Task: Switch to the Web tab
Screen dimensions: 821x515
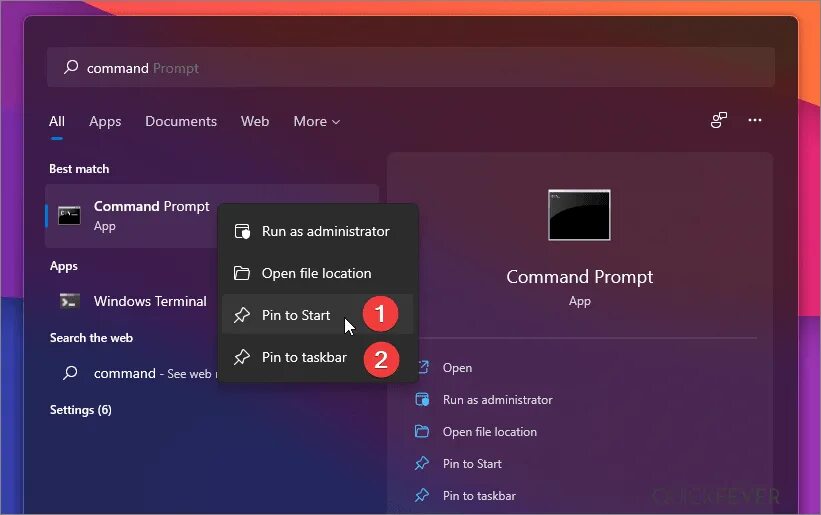Action: [254, 121]
